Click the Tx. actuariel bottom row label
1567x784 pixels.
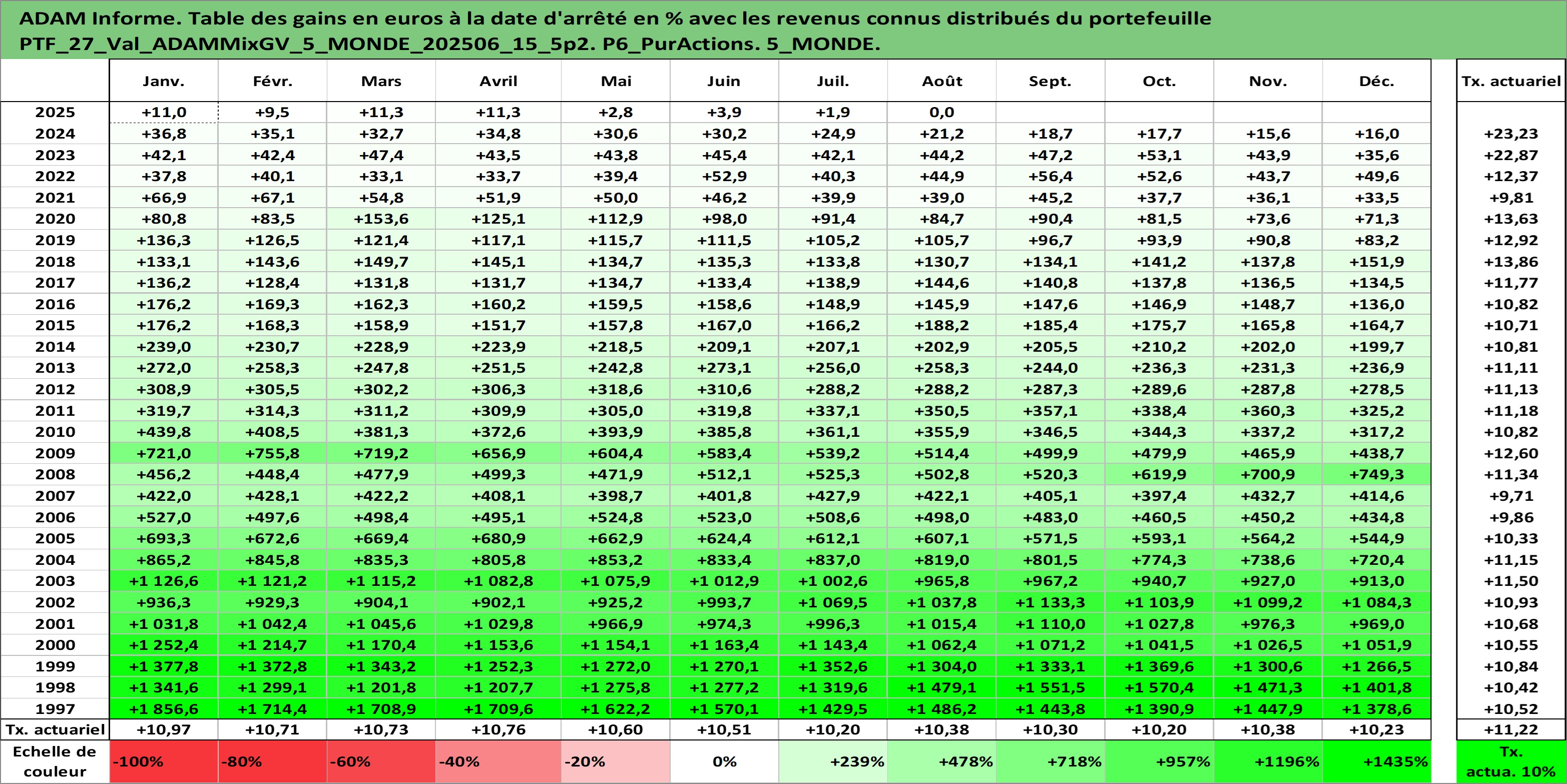pyautogui.click(x=55, y=729)
